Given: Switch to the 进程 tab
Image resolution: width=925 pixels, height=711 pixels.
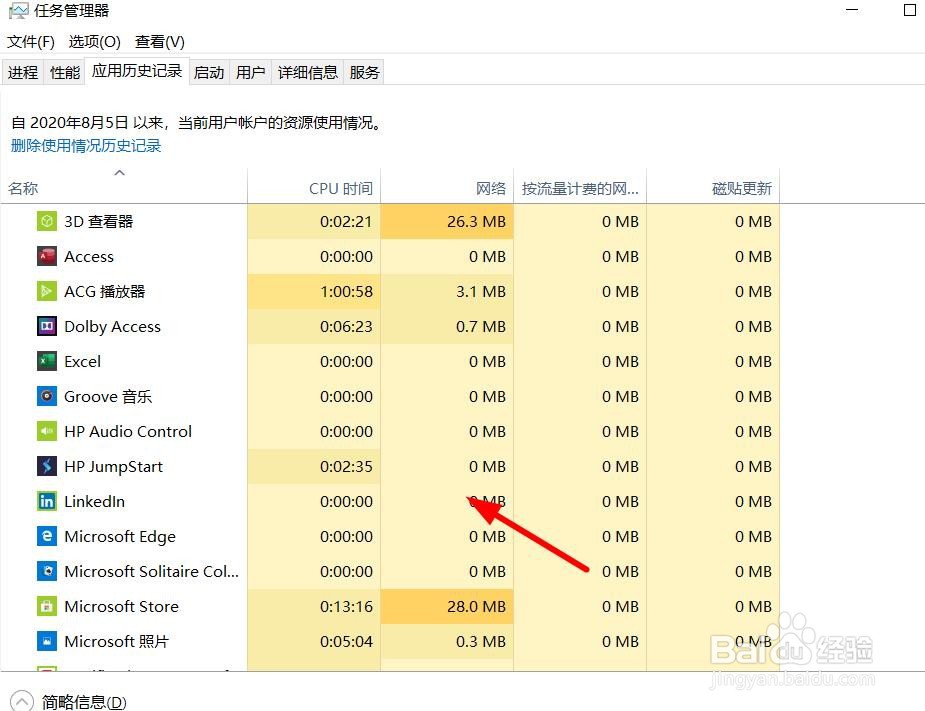Looking at the screenshot, I should point(22,72).
